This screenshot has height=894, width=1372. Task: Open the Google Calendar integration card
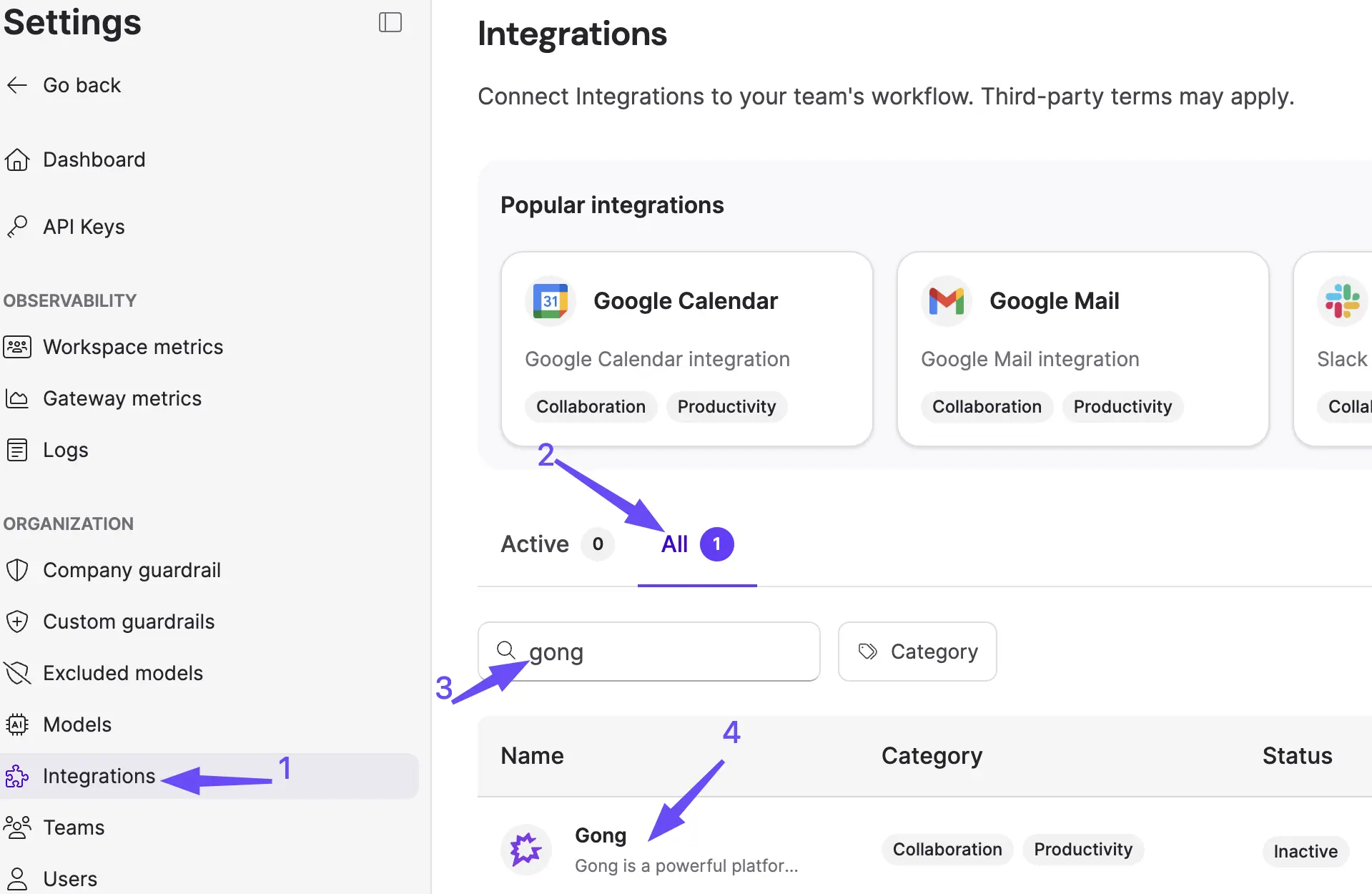pos(687,349)
